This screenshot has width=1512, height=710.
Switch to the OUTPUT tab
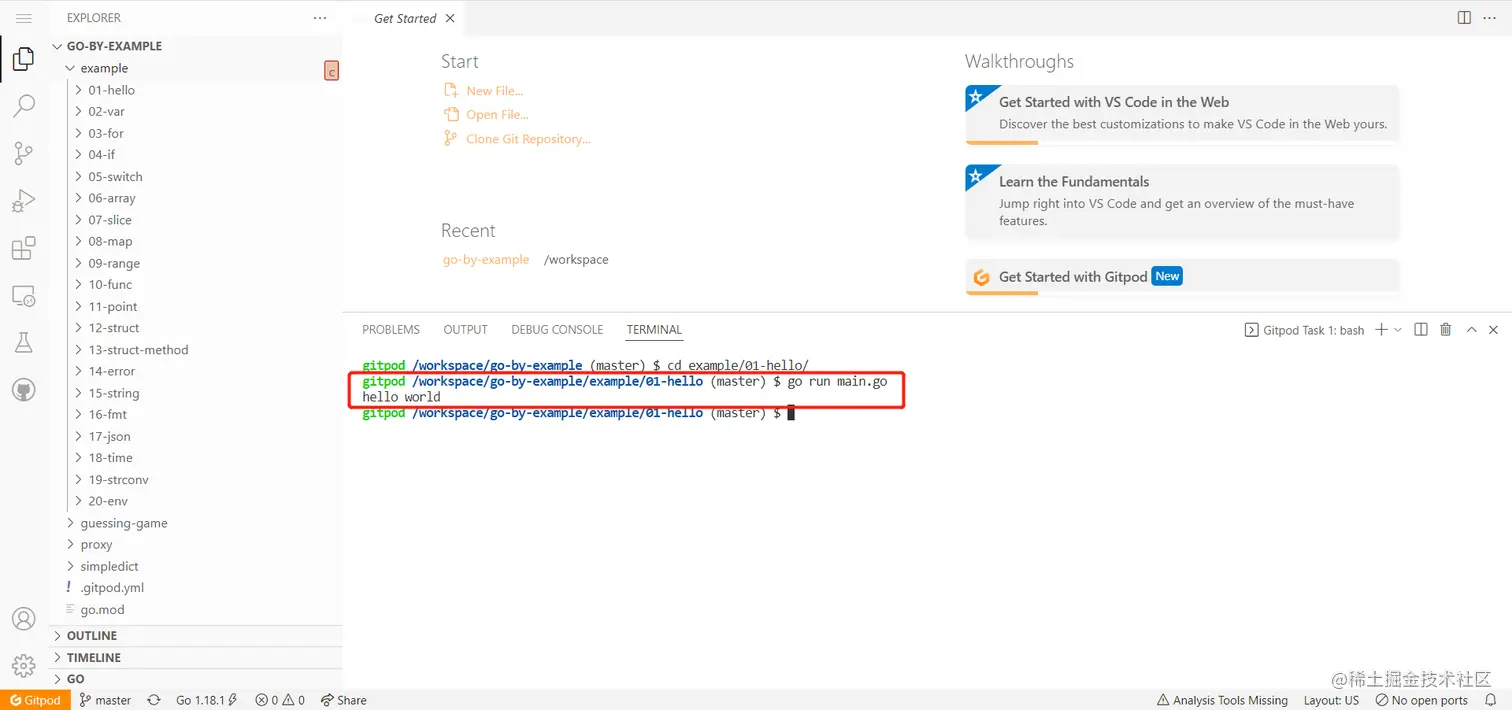click(x=465, y=329)
